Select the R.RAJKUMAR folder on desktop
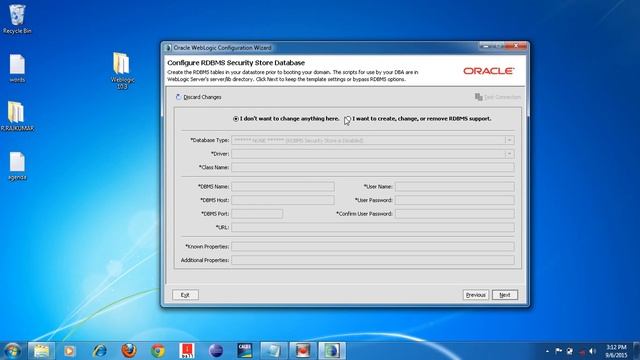640x360 pixels. pos(16,116)
